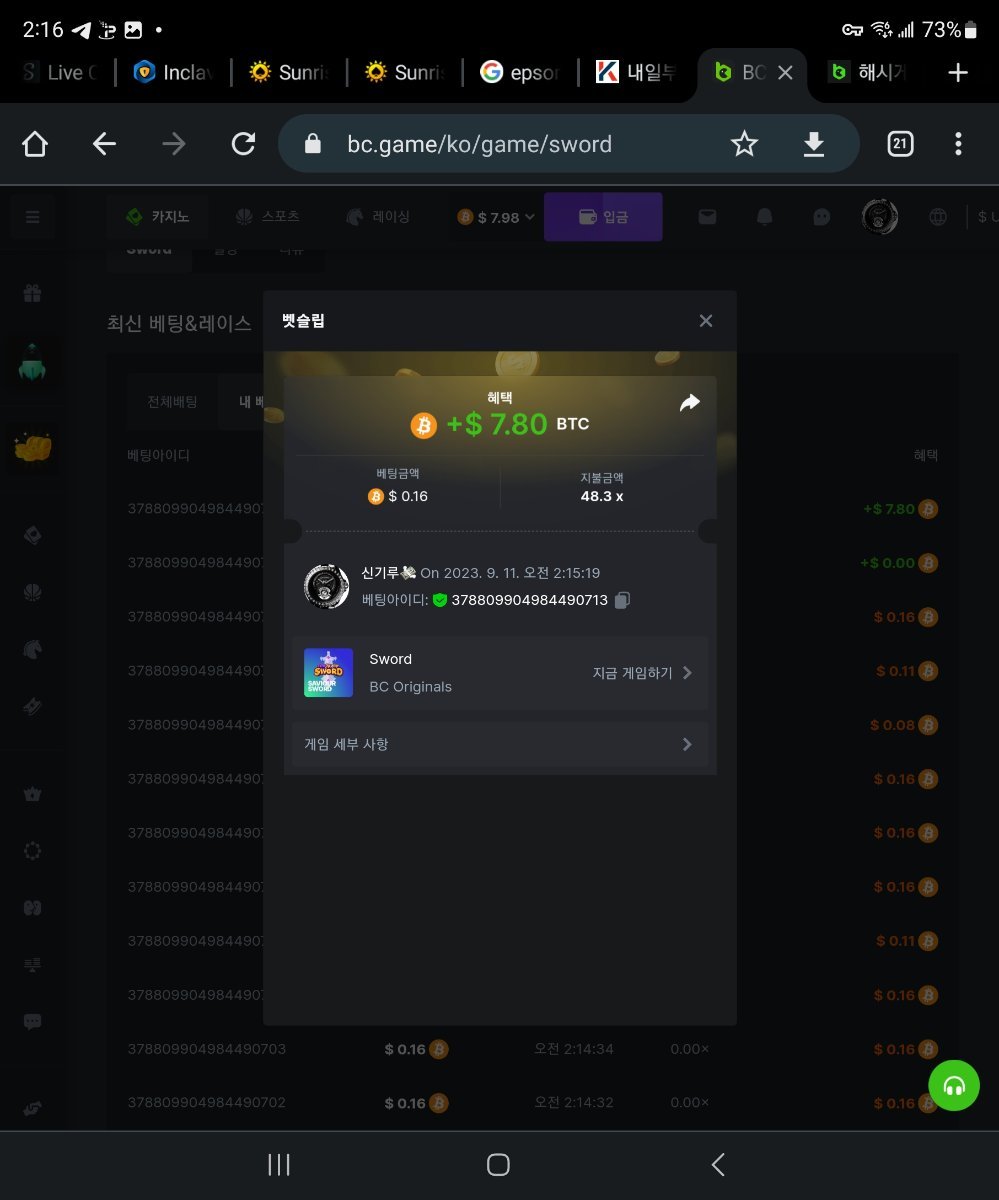Switch to the 카지노 tab
The image size is (999, 1200).
[158, 217]
